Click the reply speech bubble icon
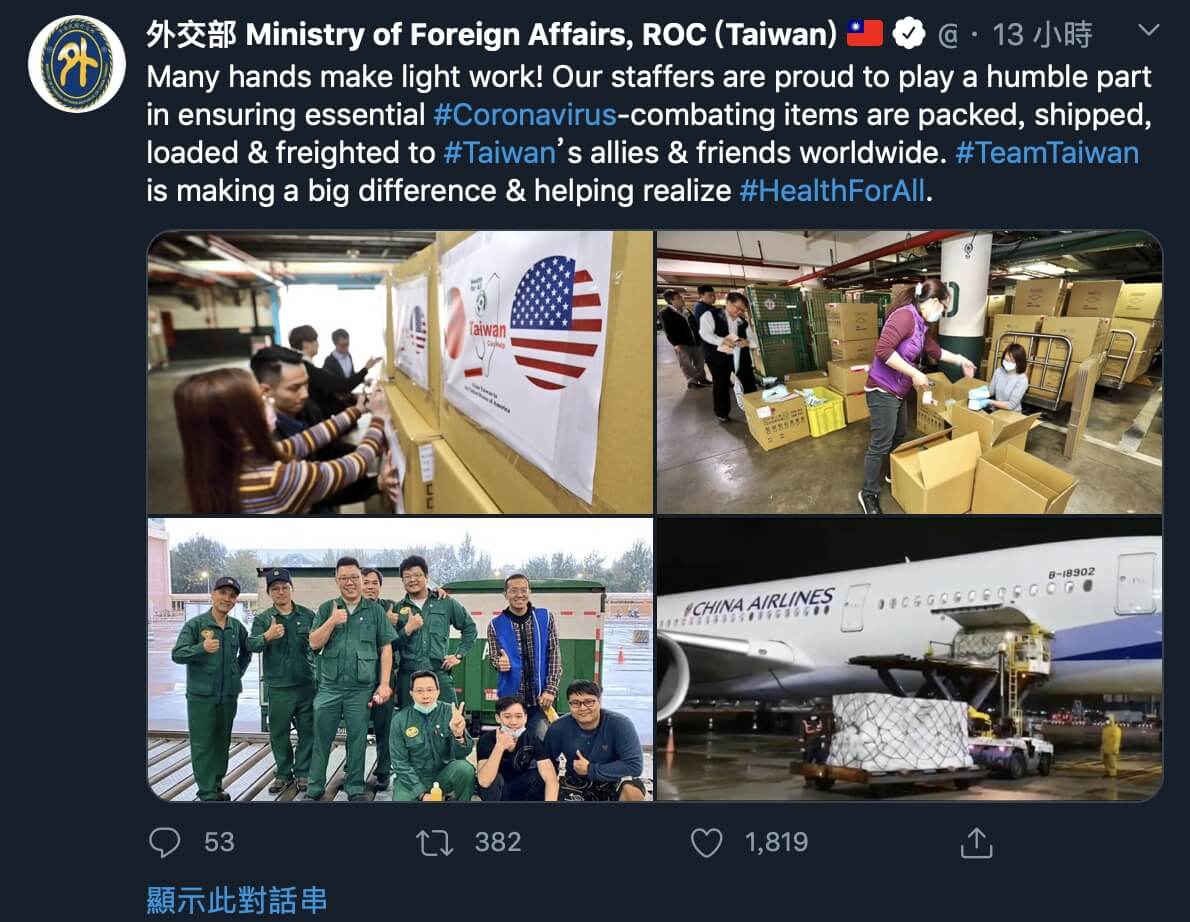The width and height of the screenshot is (1190, 922). [164, 842]
